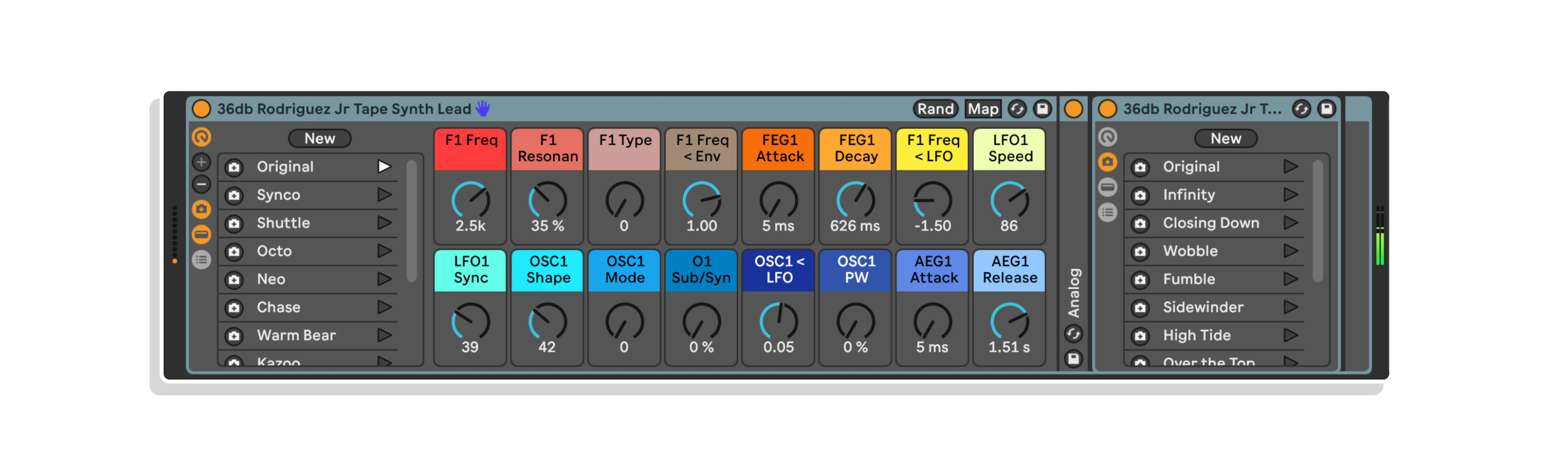Select the Closing Down variation name
The height and width of the screenshot is (449, 1568).
[x=1211, y=223]
